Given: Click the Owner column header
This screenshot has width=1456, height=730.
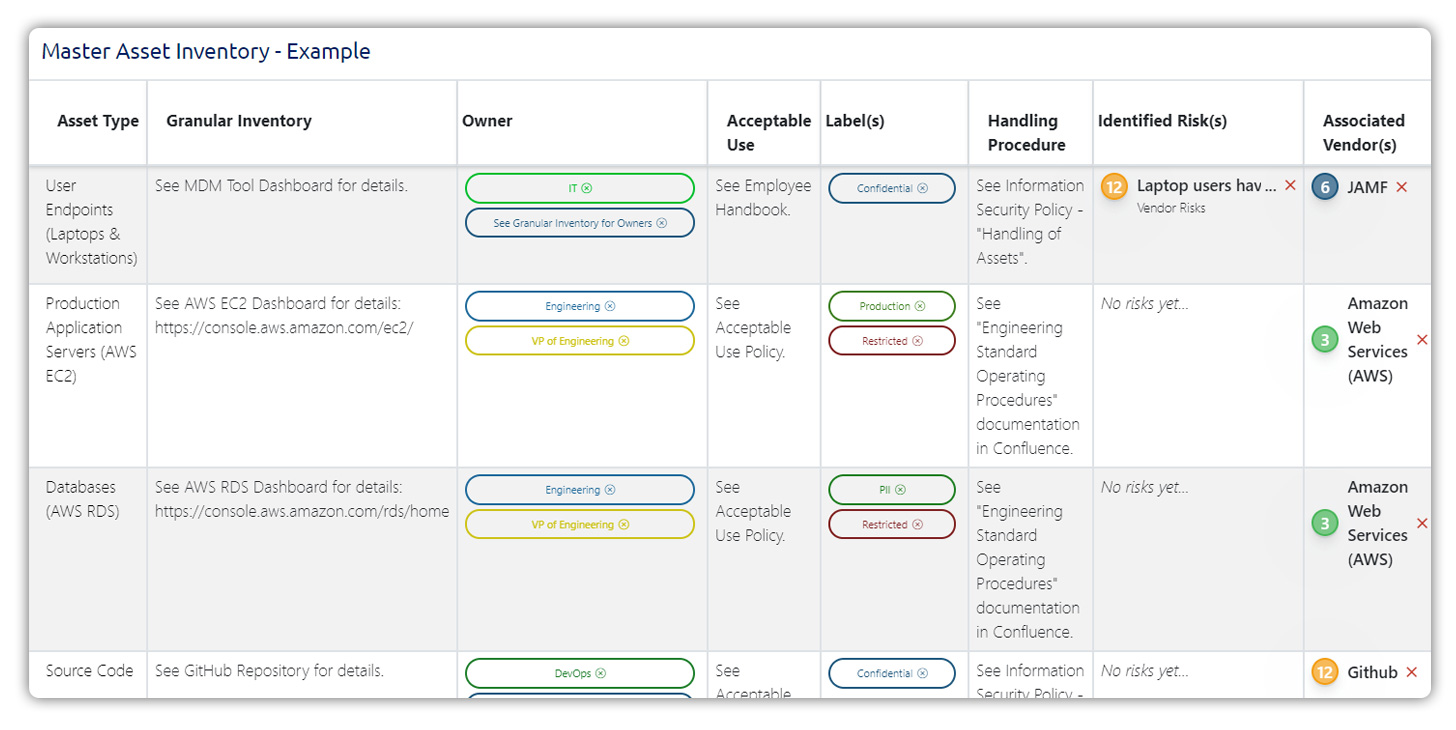Looking at the screenshot, I should pos(487,121).
